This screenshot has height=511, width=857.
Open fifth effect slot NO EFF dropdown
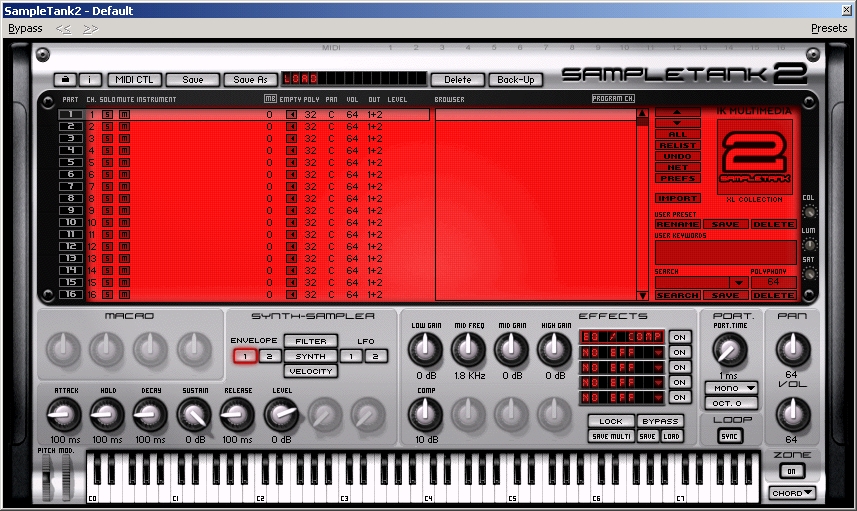point(659,397)
